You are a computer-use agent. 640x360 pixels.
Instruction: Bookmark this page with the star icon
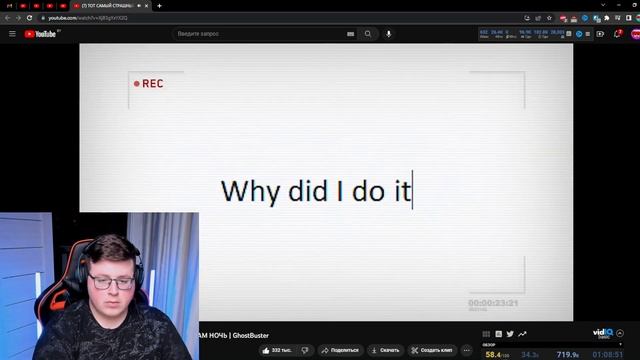coord(549,18)
